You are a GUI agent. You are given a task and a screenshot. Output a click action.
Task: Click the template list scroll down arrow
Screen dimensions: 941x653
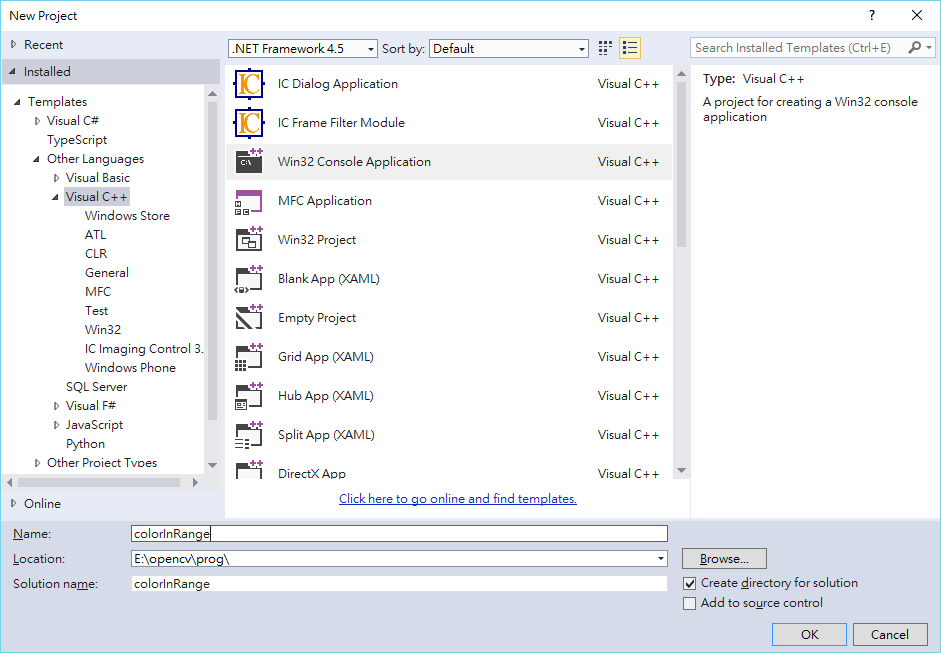[681, 471]
